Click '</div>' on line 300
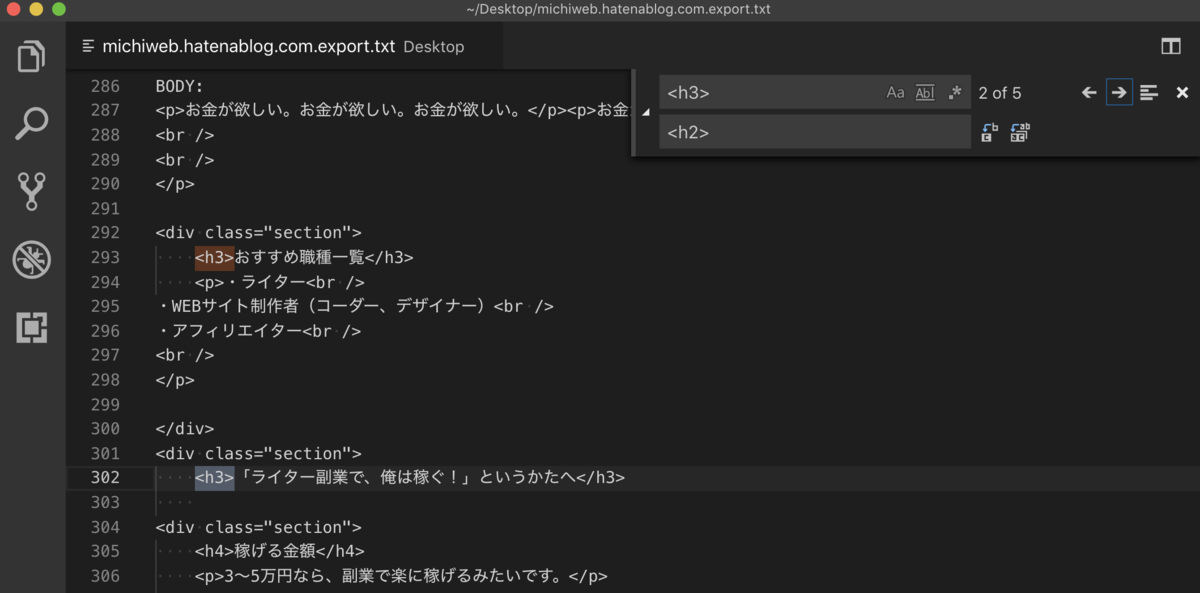This screenshot has width=1200, height=593. point(185,429)
